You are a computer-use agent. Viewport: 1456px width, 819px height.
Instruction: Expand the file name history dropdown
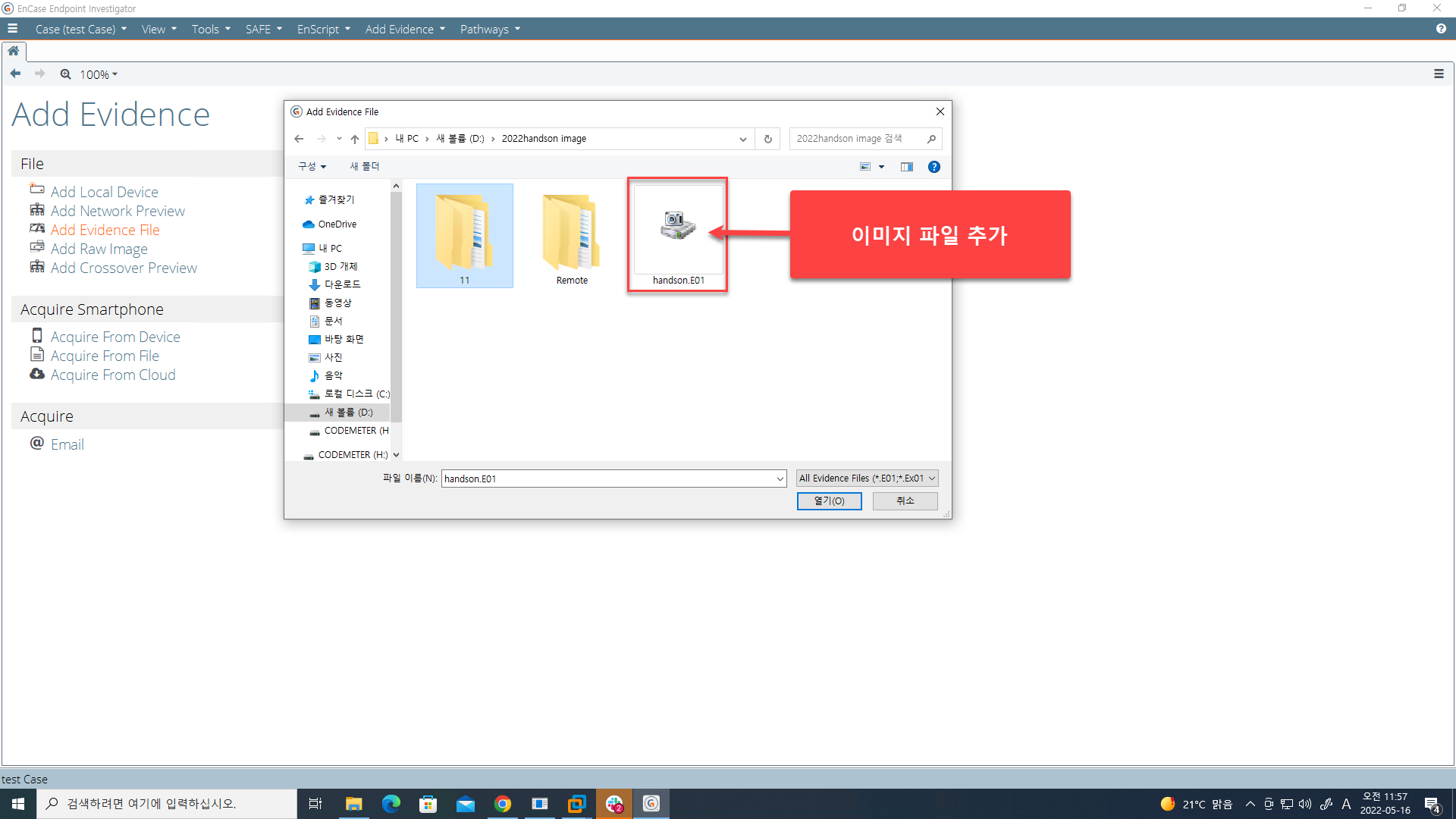point(780,479)
